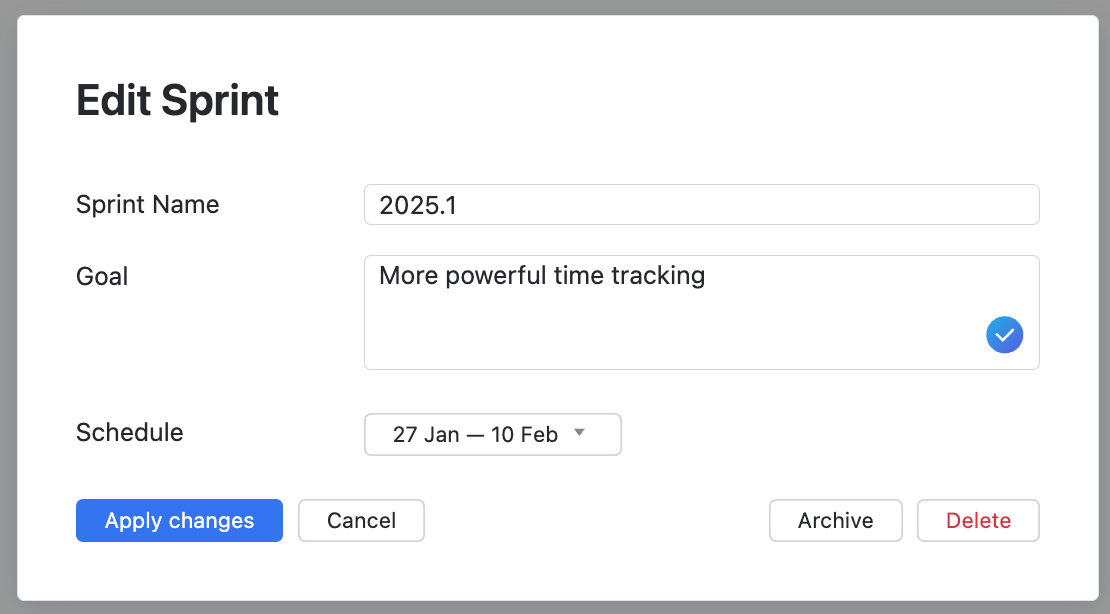This screenshot has width=1110, height=614.
Task: Click the Sprint Name label
Action: (147, 204)
